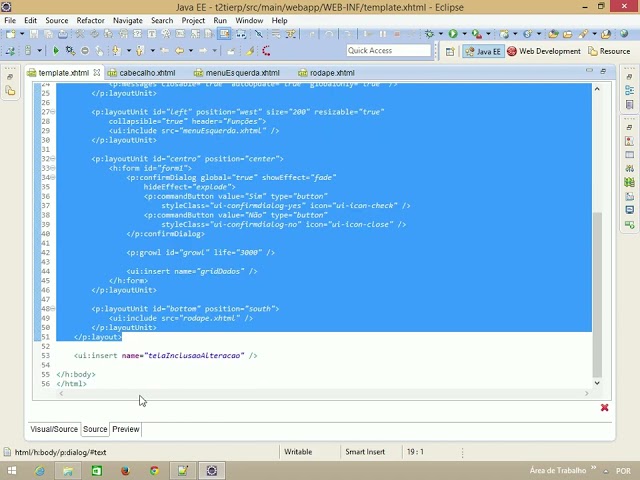Open the Run configurations dropdown arrow
Screen dimensions: 640x480
click(464, 34)
